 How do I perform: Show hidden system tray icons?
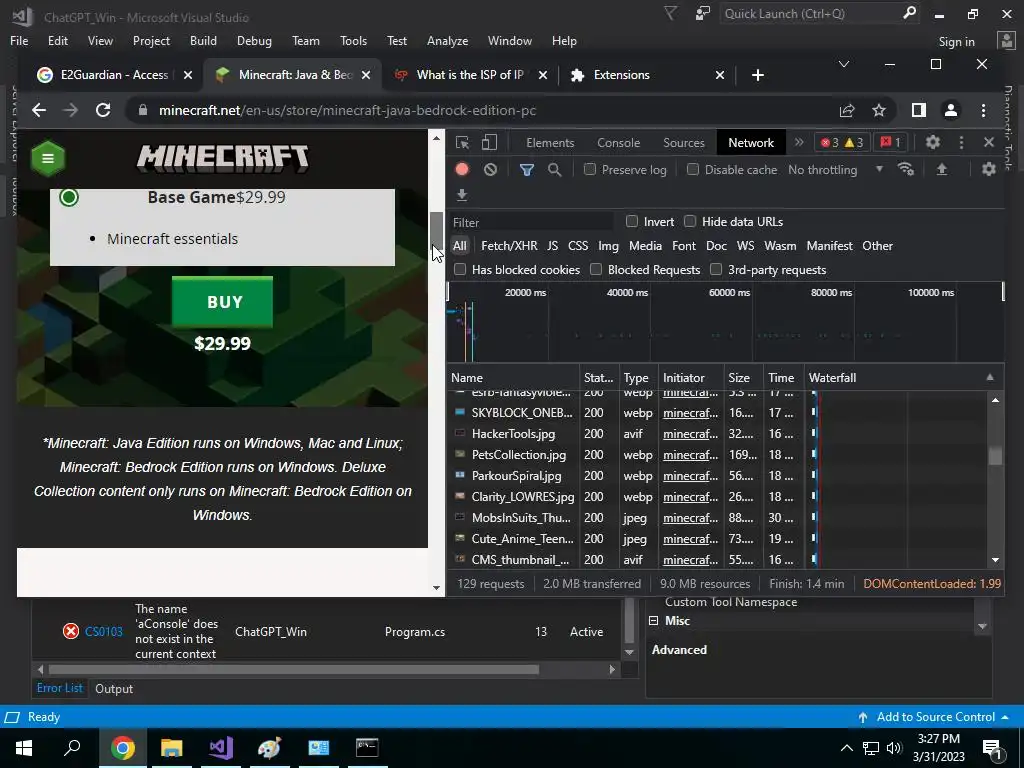846,748
